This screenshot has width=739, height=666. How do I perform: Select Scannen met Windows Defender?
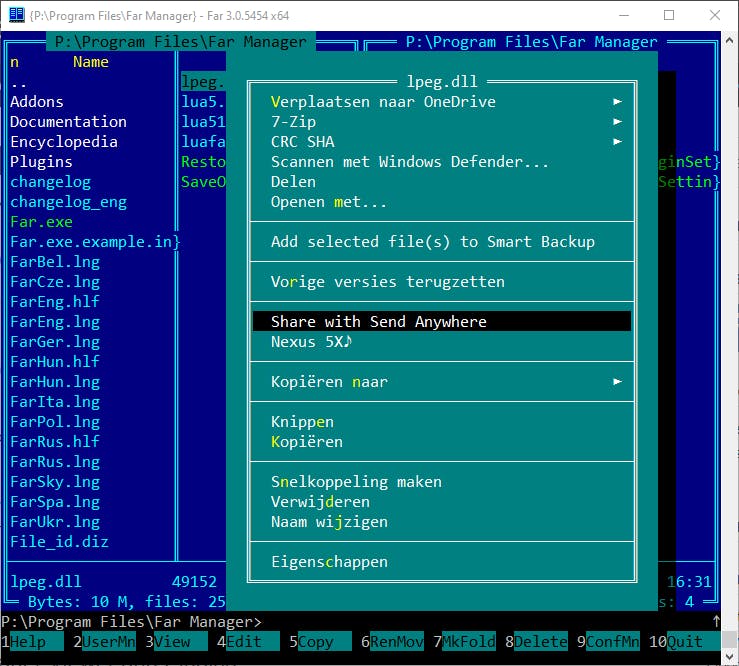pos(409,161)
